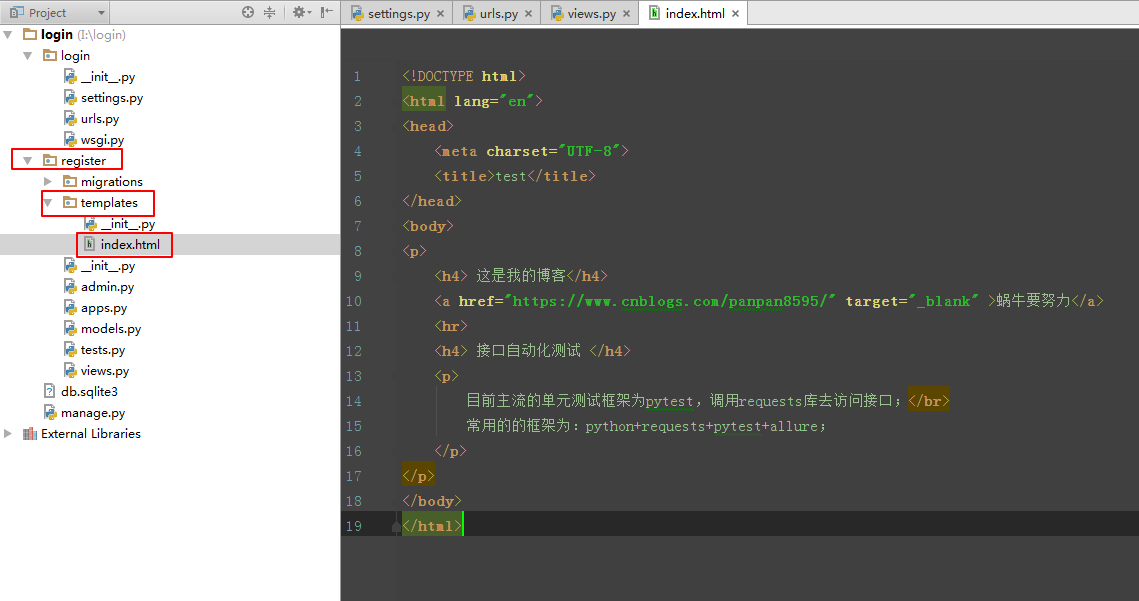Select the migrations folder

(103, 182)
